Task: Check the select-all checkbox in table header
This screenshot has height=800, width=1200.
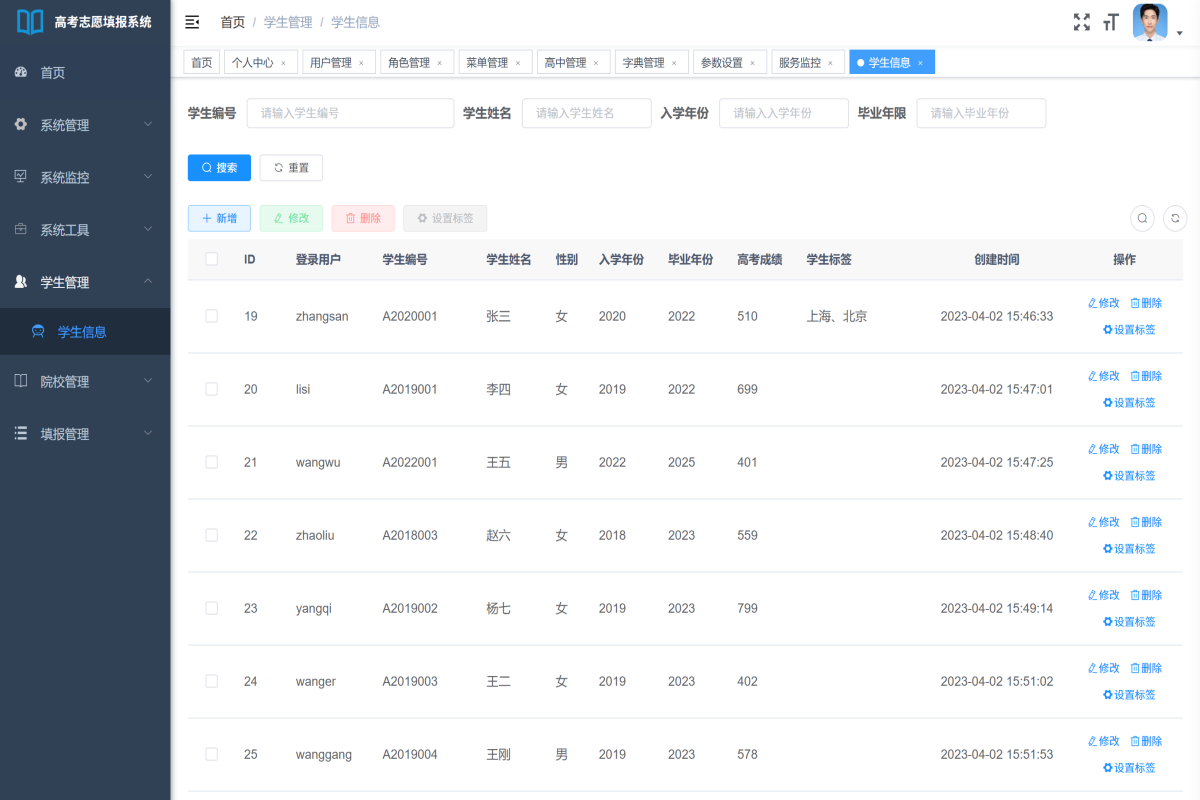Action: pyautogui.click(x=211, y=258)
